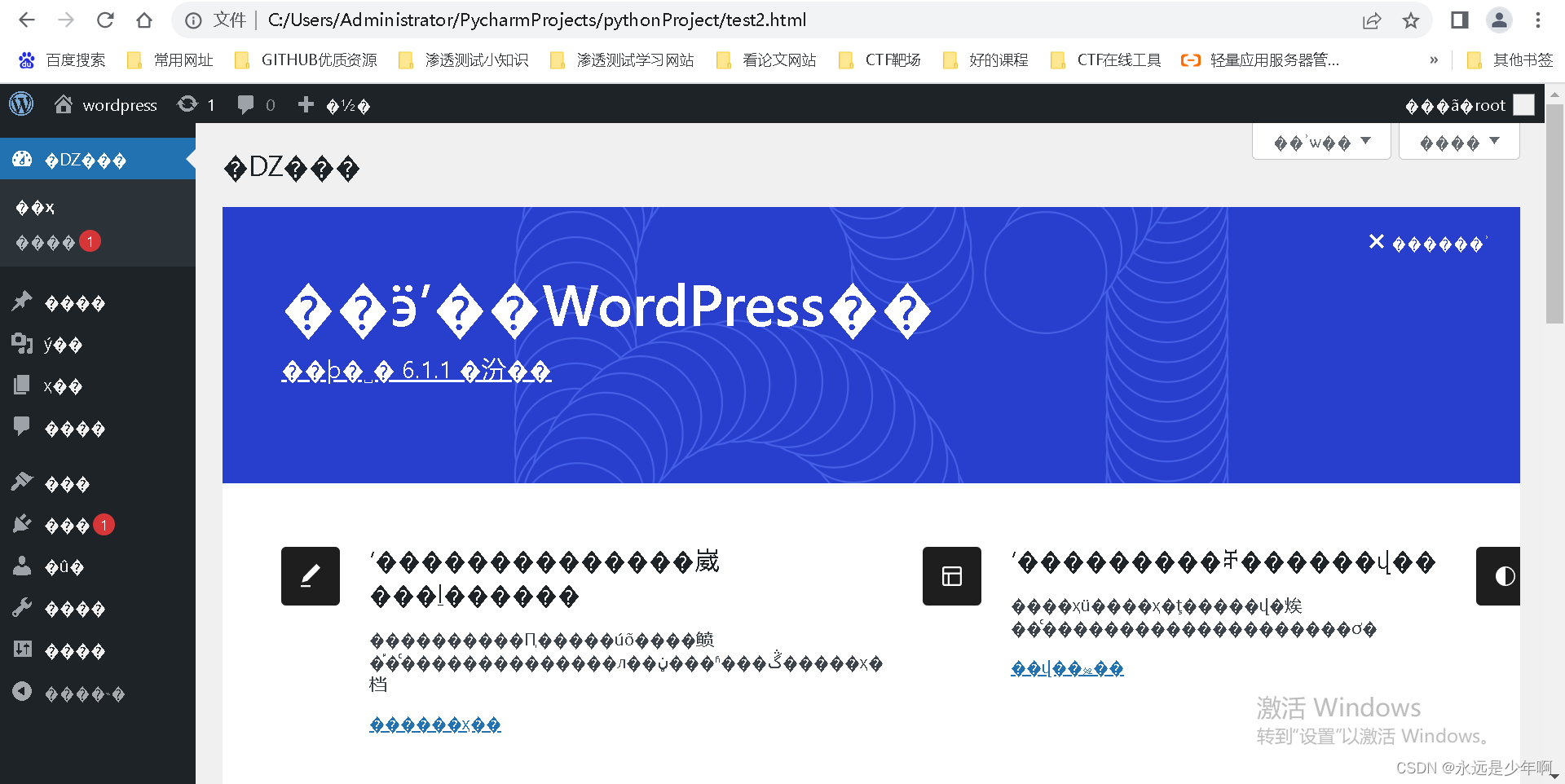This screenshot has height=784, width=1565.
Task: Click the WordPress logo in admin bar
Action: pyautogui.click(x=21, y=104)
